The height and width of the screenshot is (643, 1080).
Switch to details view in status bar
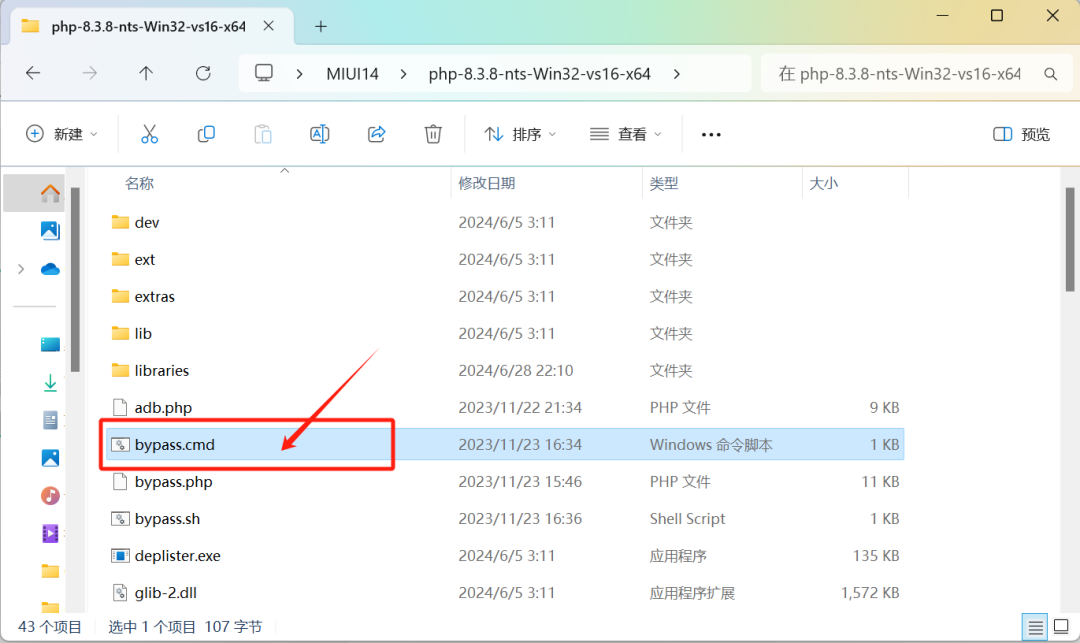(x=1035, y=627)
